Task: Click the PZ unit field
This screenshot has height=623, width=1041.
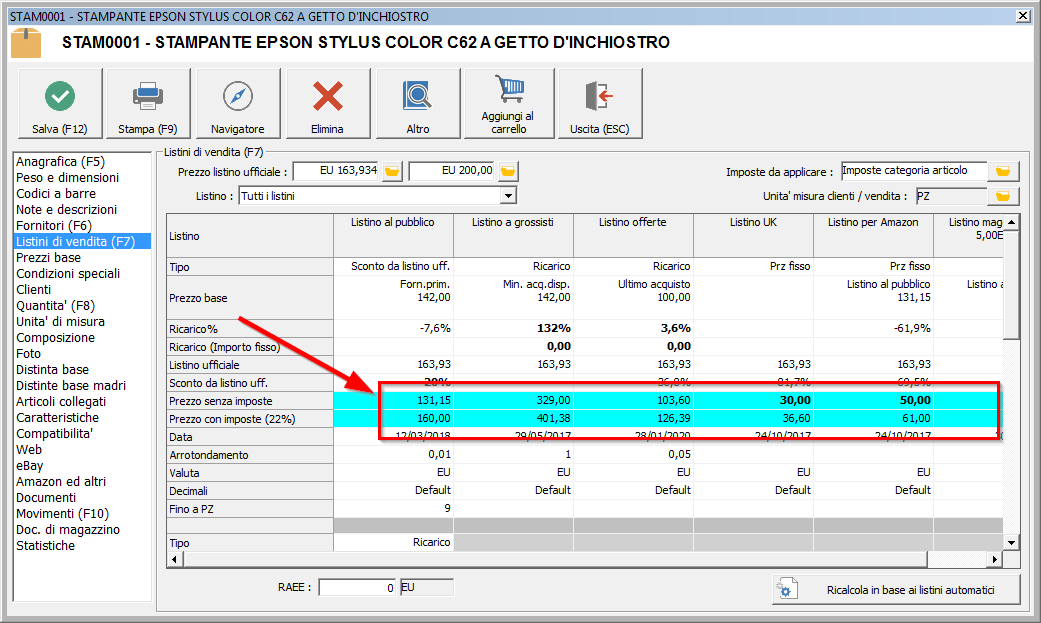Action: pos(951,196)
